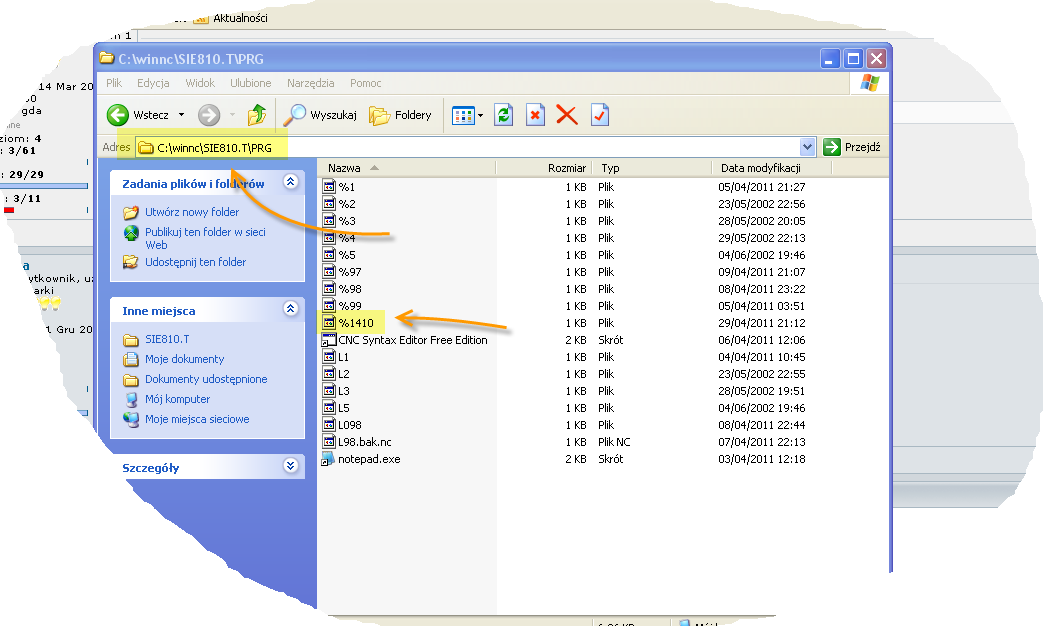Open the Widok menu

click(x=200, y=83)
